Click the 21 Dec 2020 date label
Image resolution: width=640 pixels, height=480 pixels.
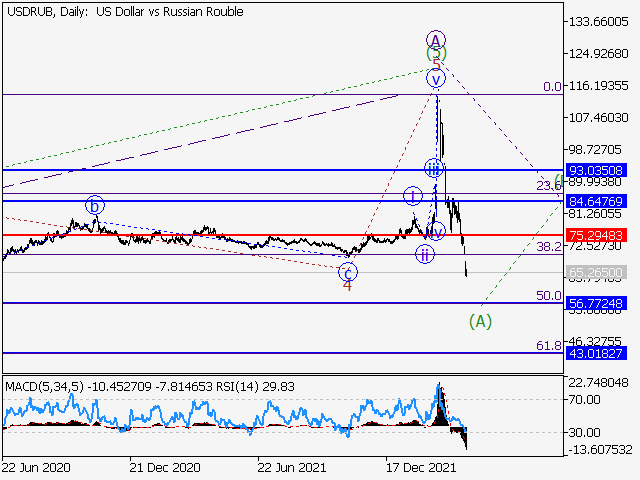coord(165,467)
